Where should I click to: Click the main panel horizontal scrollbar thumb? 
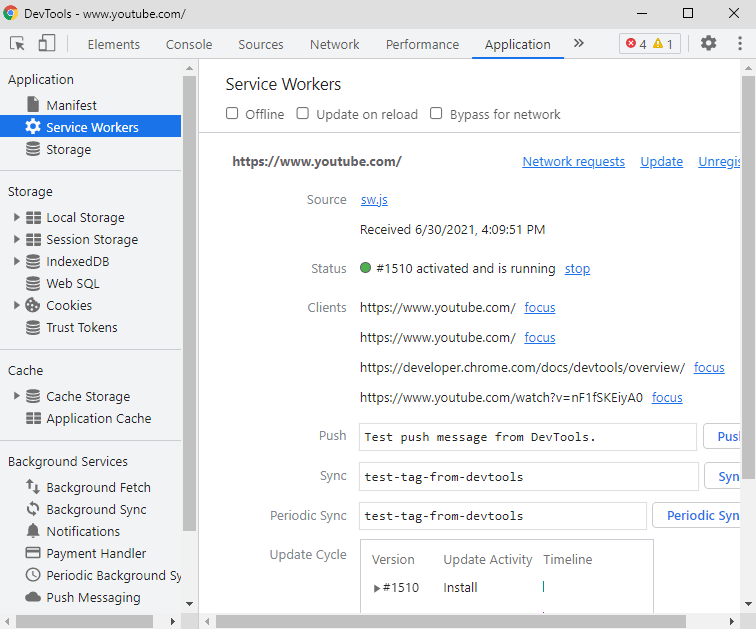(450, 621)
